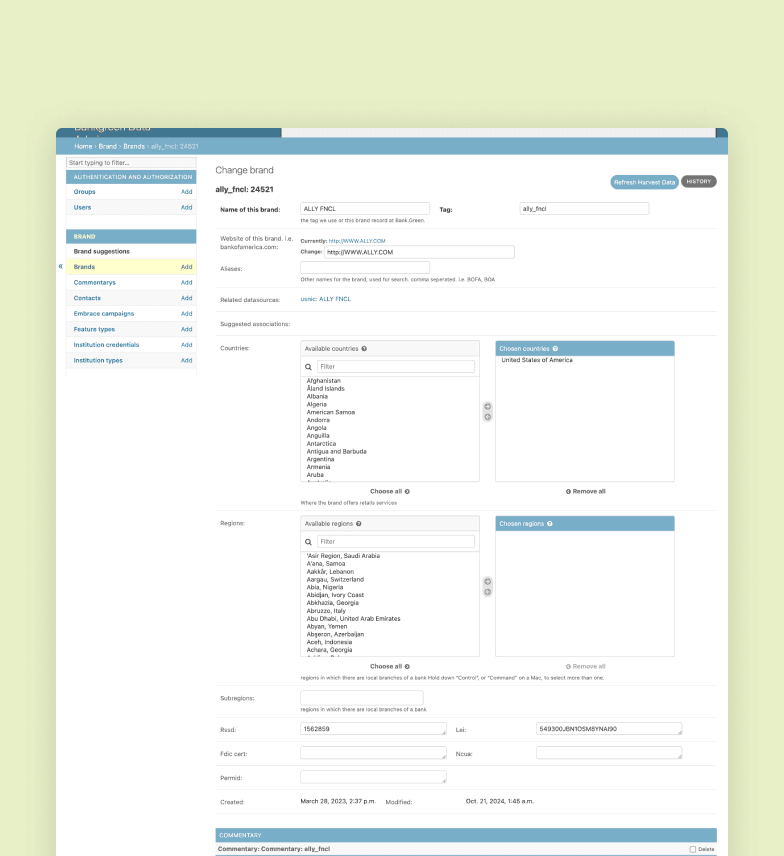Screen dimensions: 784x856
Task: Click the search icon in countries filter
Action: tap(308, 367)
